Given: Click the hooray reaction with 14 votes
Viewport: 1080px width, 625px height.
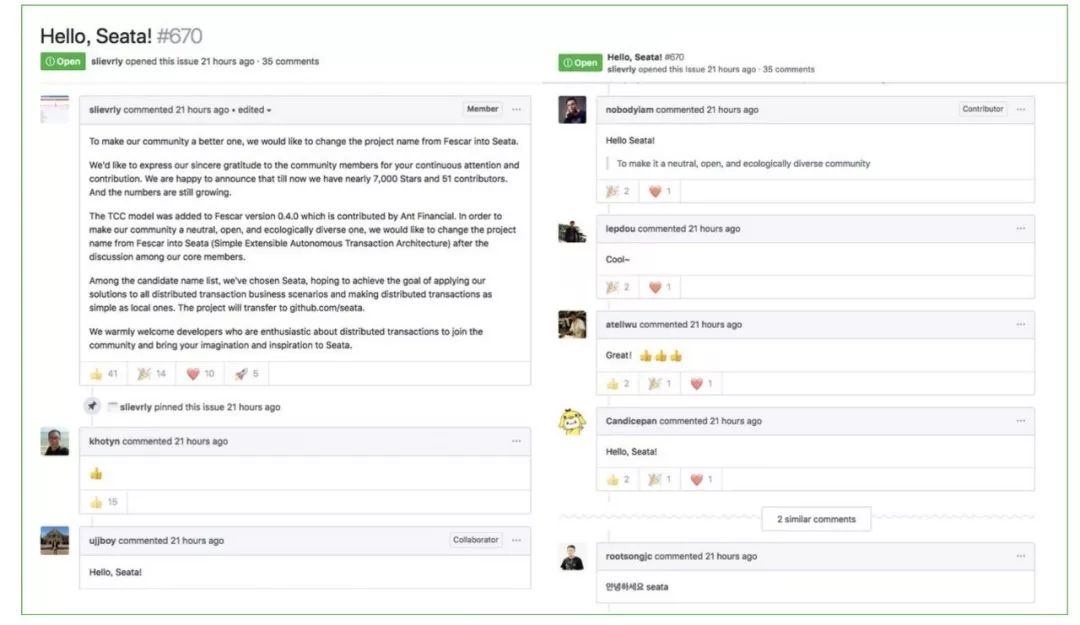Looking at the screenshot, I should click(152, 373).
